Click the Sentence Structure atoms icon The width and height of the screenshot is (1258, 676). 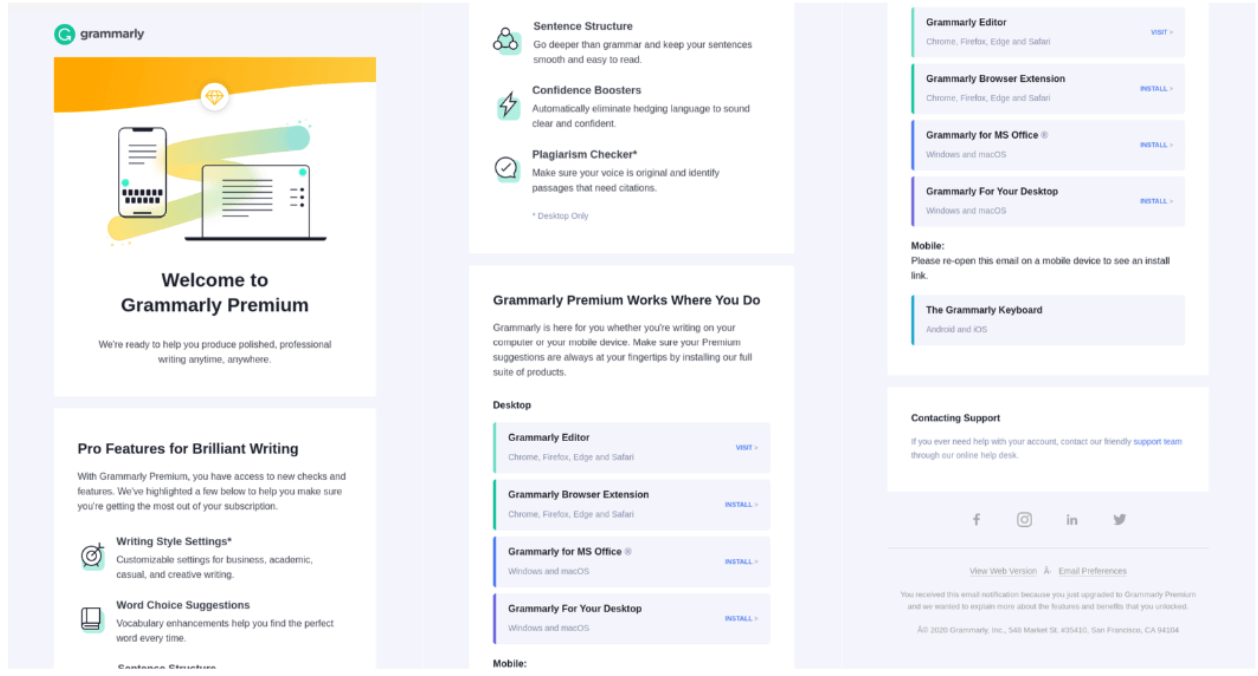pyautogui.click(x=507, y=40)
